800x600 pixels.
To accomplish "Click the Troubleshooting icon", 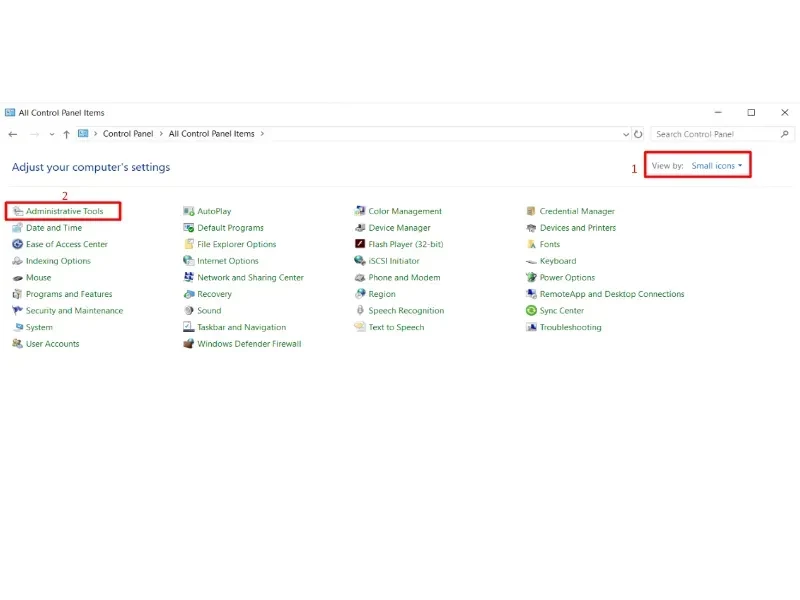I will coord(531,327).
